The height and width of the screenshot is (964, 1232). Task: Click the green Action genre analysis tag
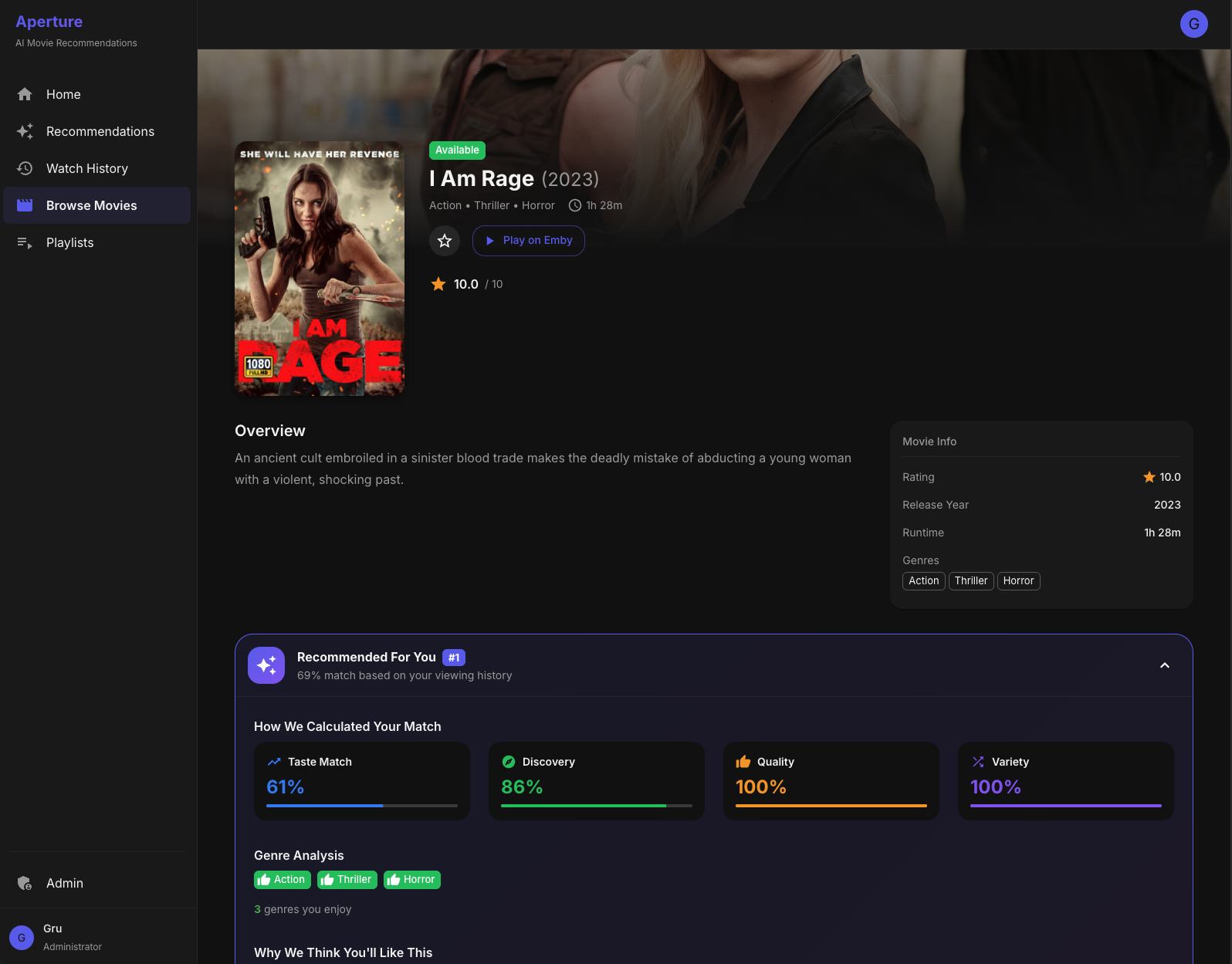click(283, 880)
